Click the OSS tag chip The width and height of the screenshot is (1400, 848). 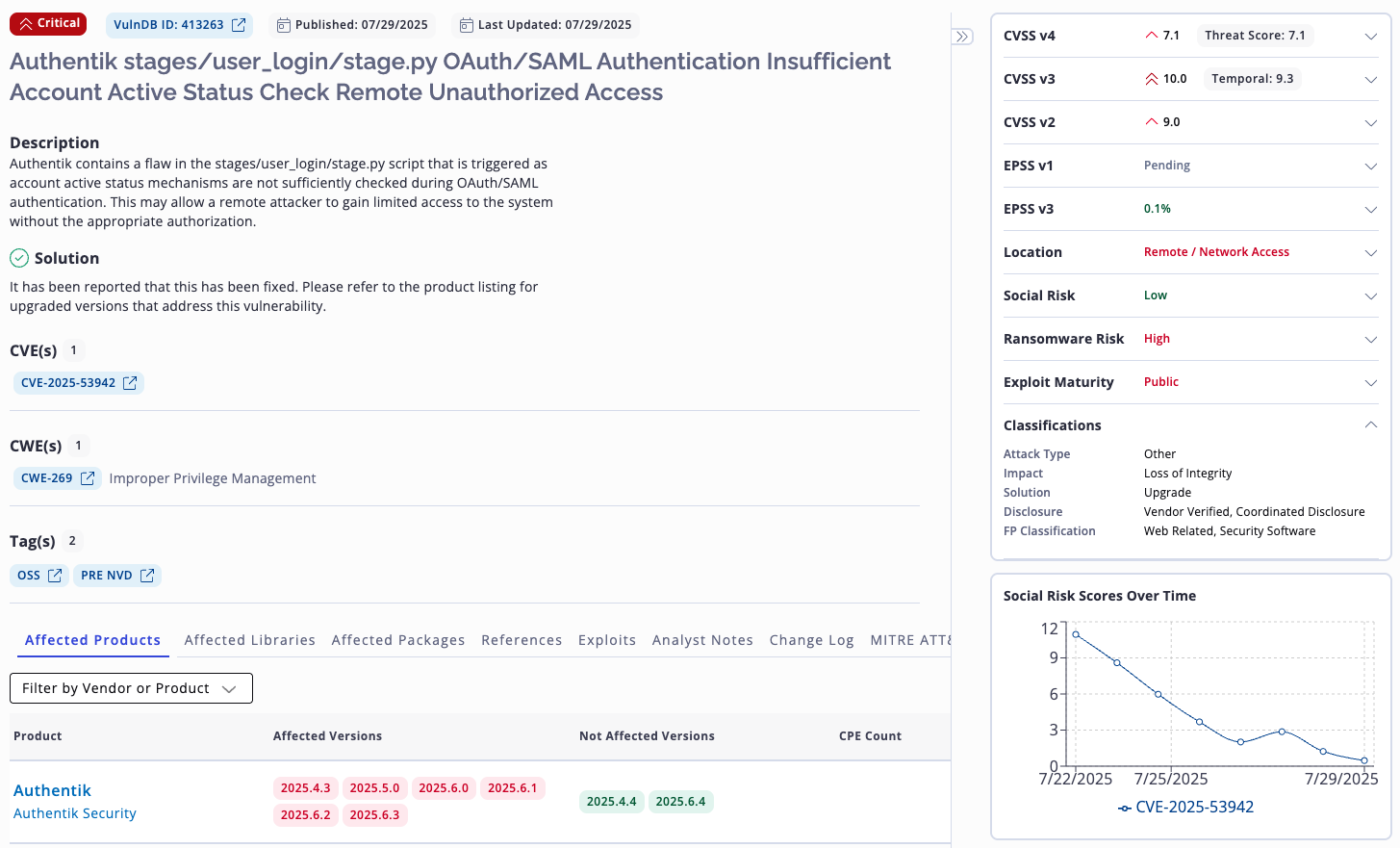pos(39,576)
